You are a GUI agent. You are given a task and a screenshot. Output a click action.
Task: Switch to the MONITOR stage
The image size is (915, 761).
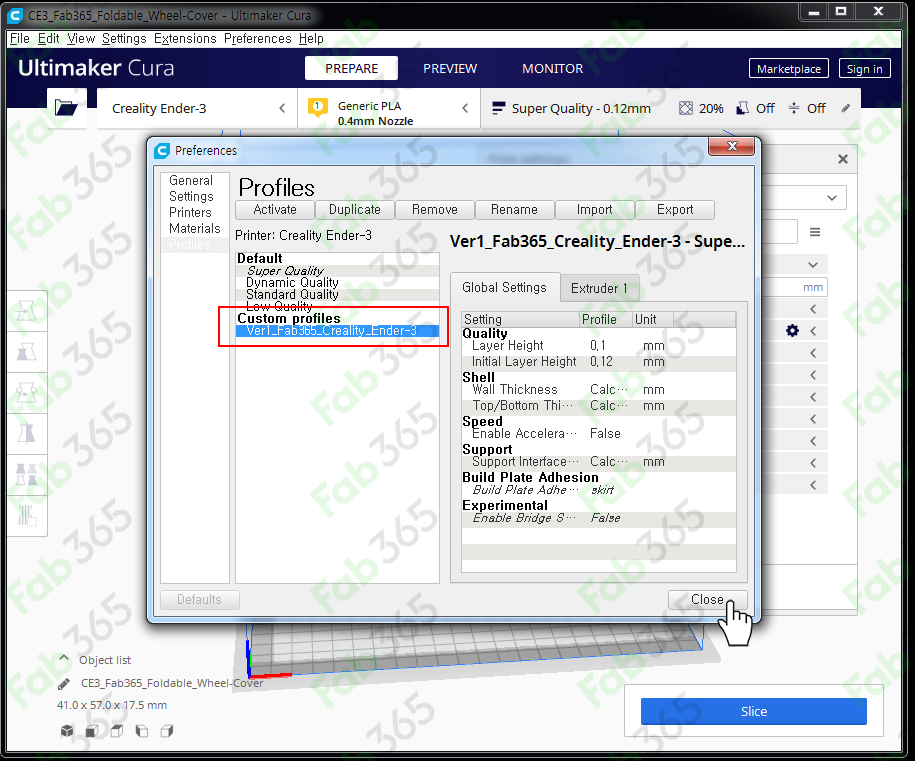click(552, 68)
